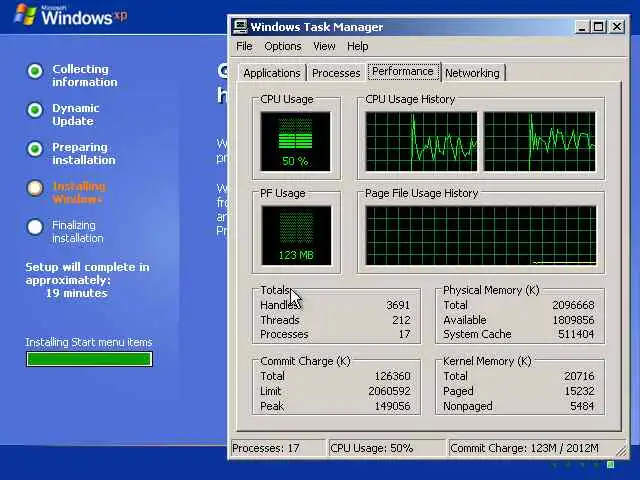Click the green CPU tray icon
Image resolution: width=640 pixels, height=480 pixels.
coord(611,464)
